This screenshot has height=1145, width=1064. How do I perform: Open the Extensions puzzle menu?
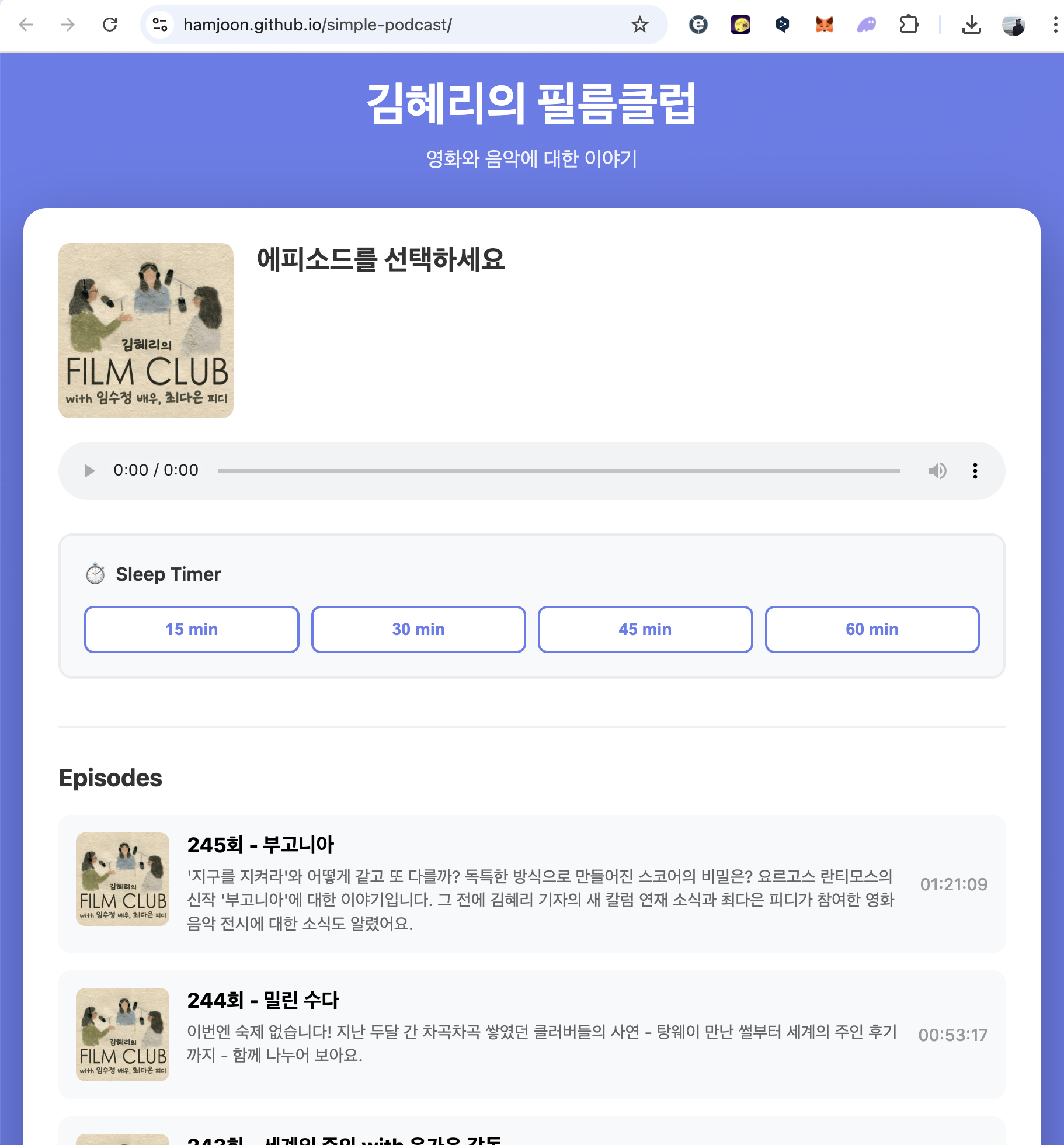coord(909,25)
